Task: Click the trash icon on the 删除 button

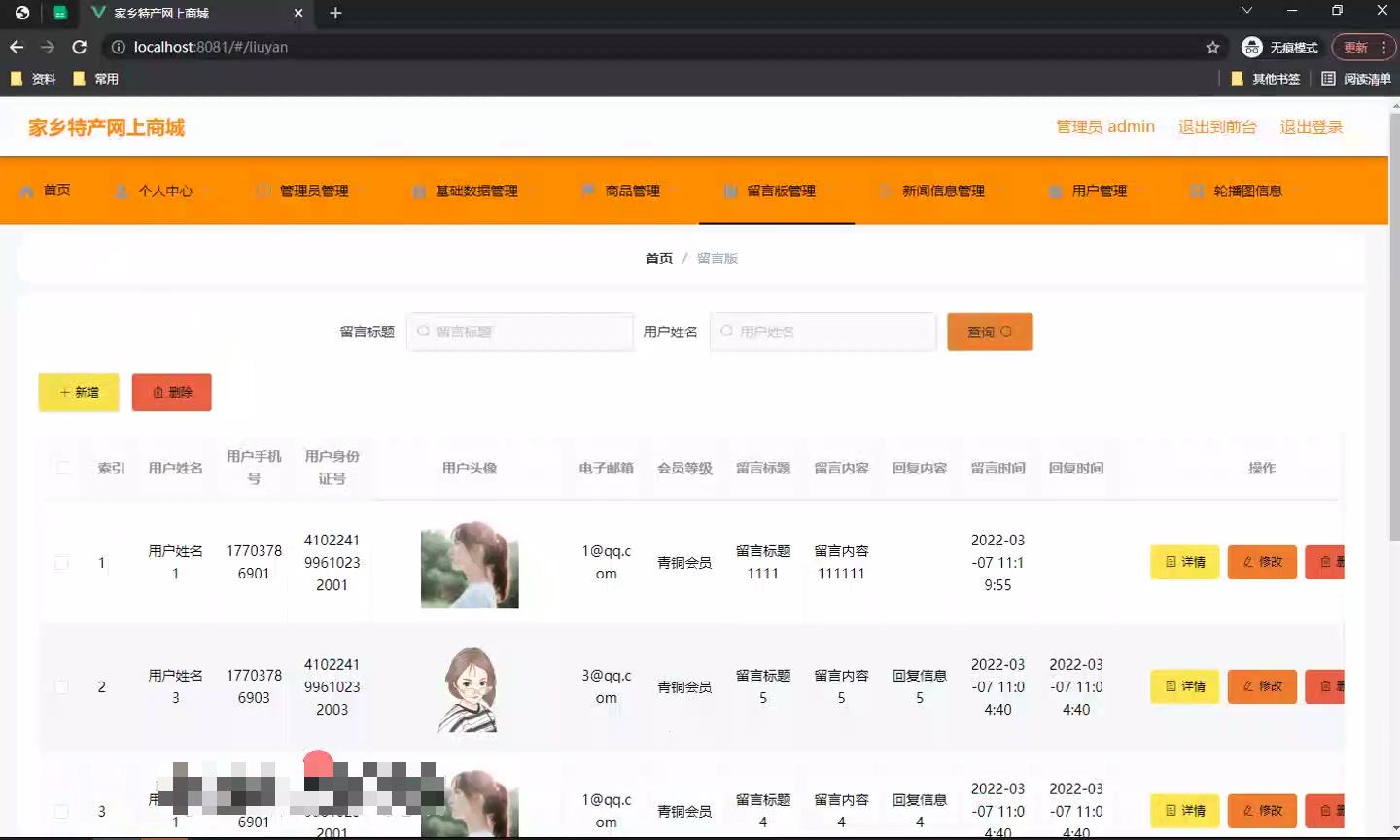Action: [158, 392]
